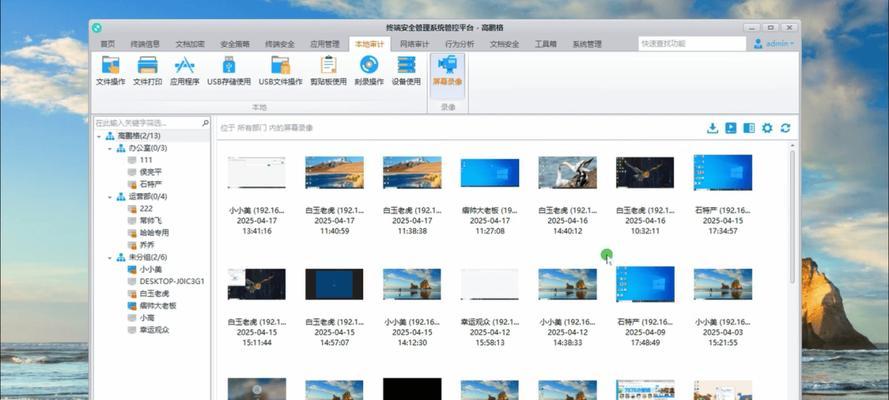Click the computer icon beside 111

[x=132, y=160]
